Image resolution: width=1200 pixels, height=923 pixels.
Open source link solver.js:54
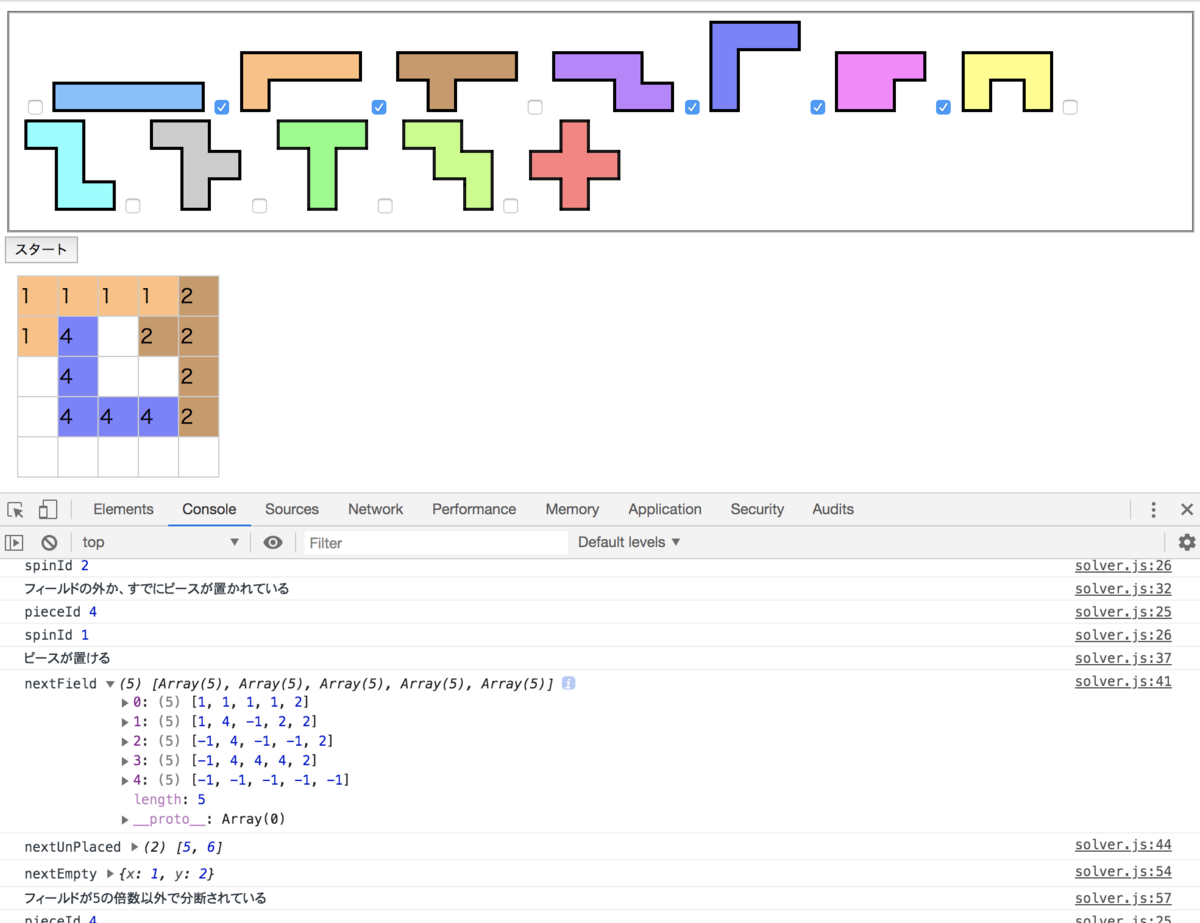click(1123, 872)
